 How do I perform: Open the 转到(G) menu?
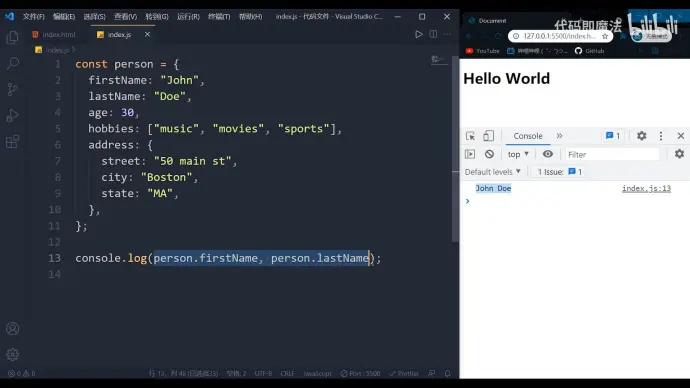pos(157,17)
